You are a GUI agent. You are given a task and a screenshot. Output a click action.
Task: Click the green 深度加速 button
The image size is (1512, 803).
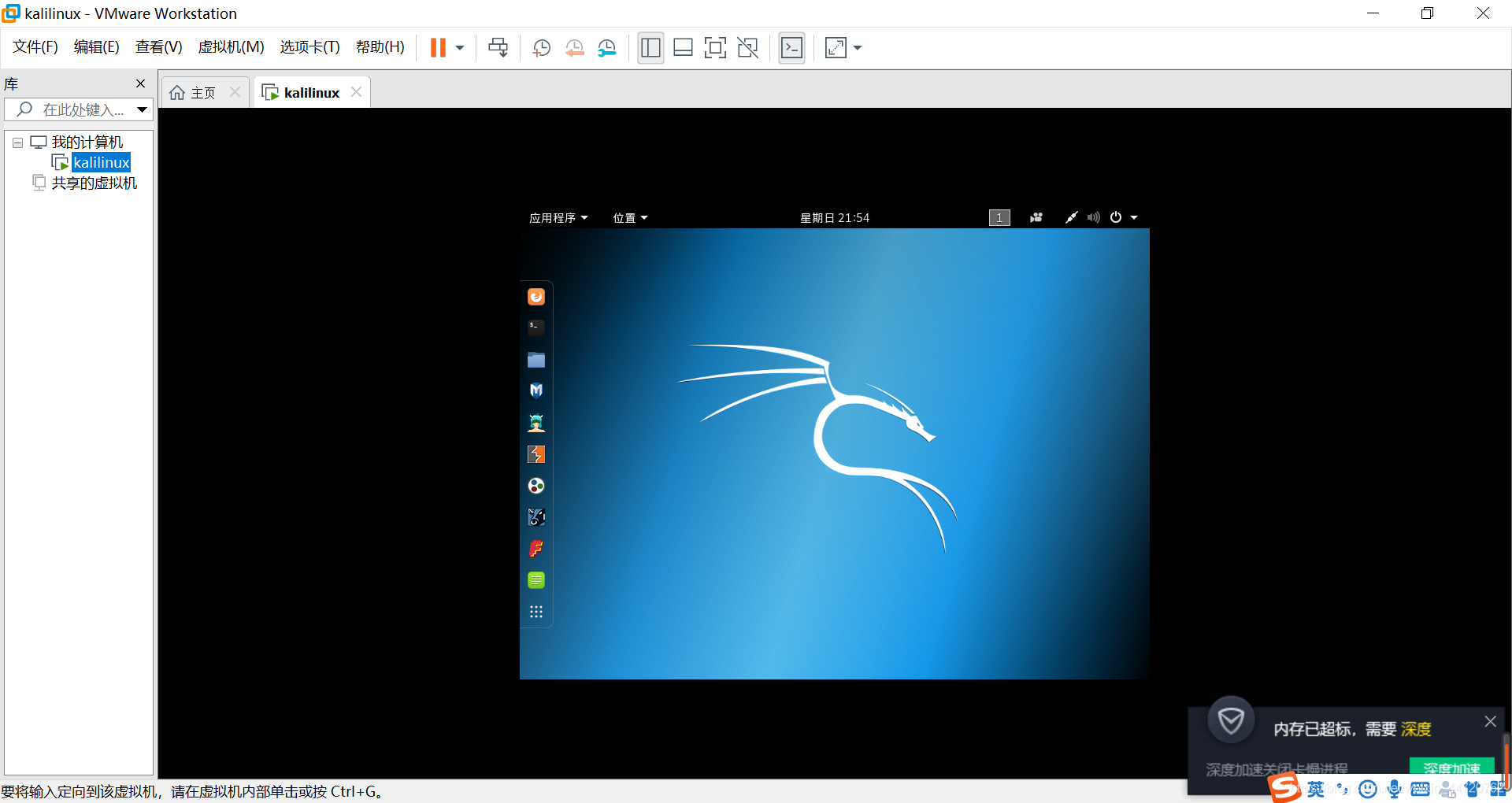click(1451, 768)
